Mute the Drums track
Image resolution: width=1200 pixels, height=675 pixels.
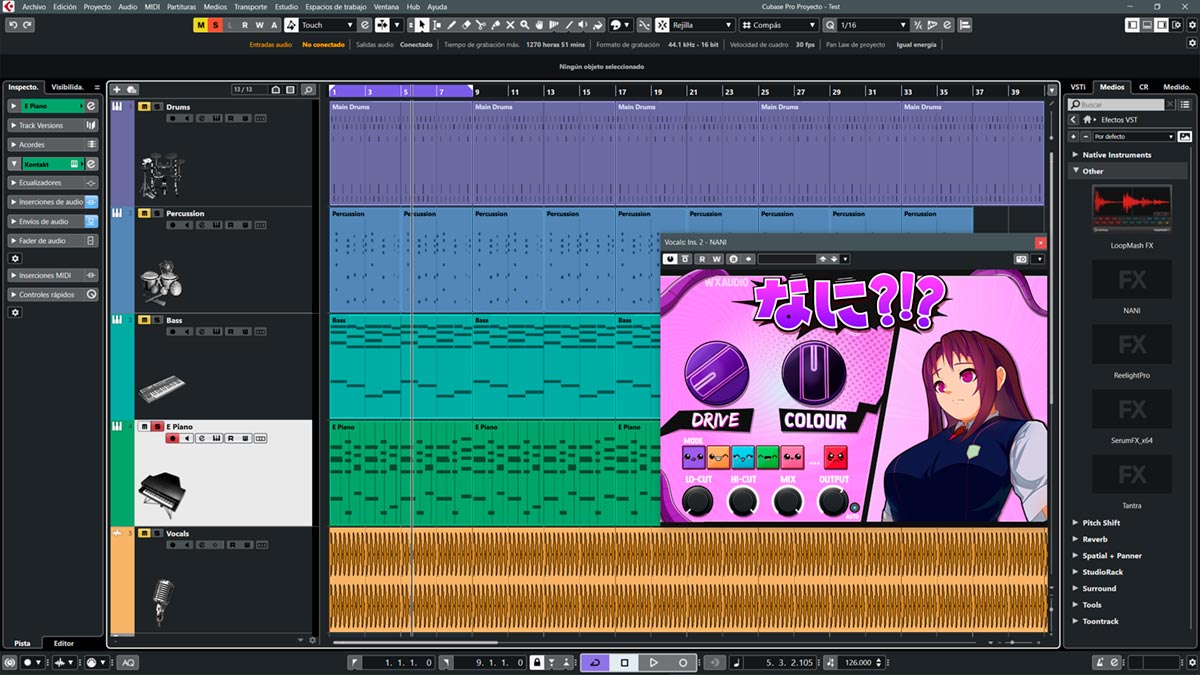(144, 107)
